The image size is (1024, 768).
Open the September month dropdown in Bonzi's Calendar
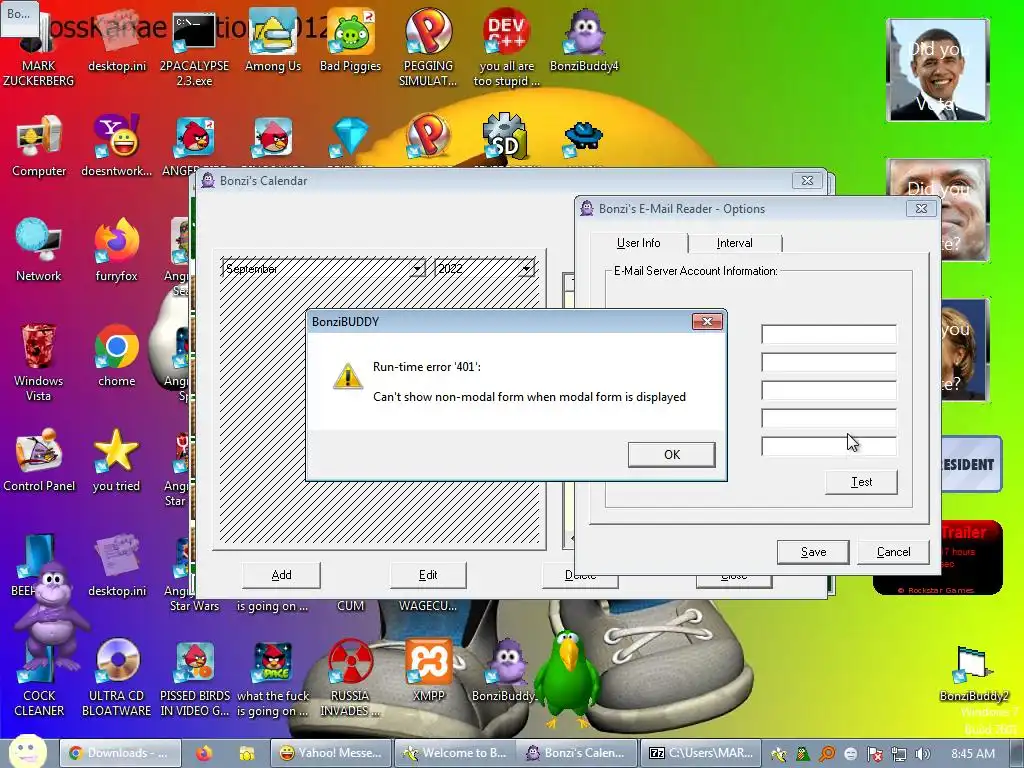click(417, 268)
